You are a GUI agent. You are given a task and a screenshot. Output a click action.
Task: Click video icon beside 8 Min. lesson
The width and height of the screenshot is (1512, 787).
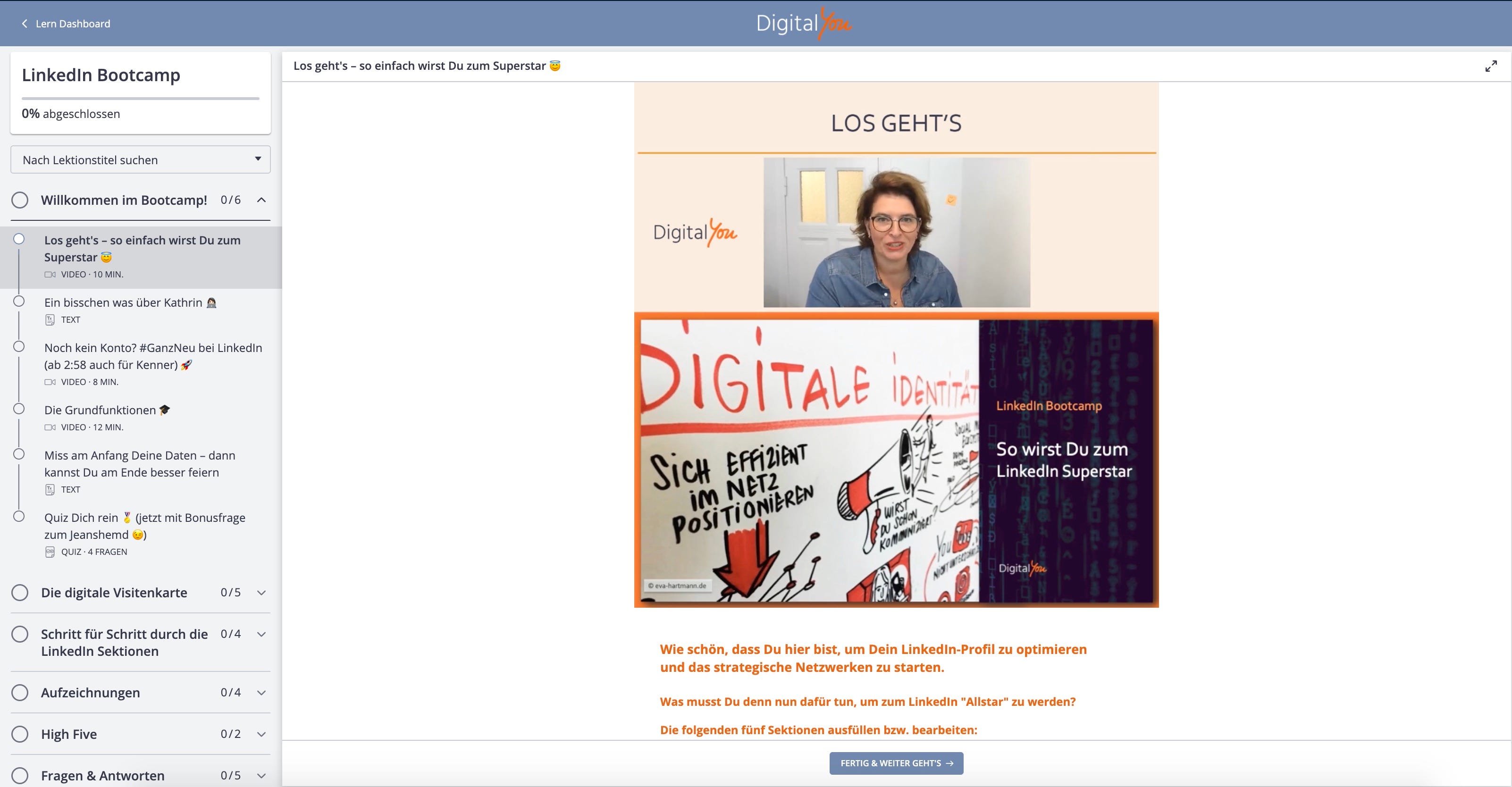click(50, 382)
